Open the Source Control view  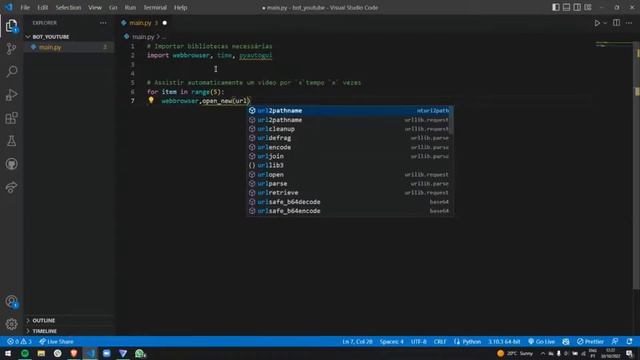click(11, 49)
